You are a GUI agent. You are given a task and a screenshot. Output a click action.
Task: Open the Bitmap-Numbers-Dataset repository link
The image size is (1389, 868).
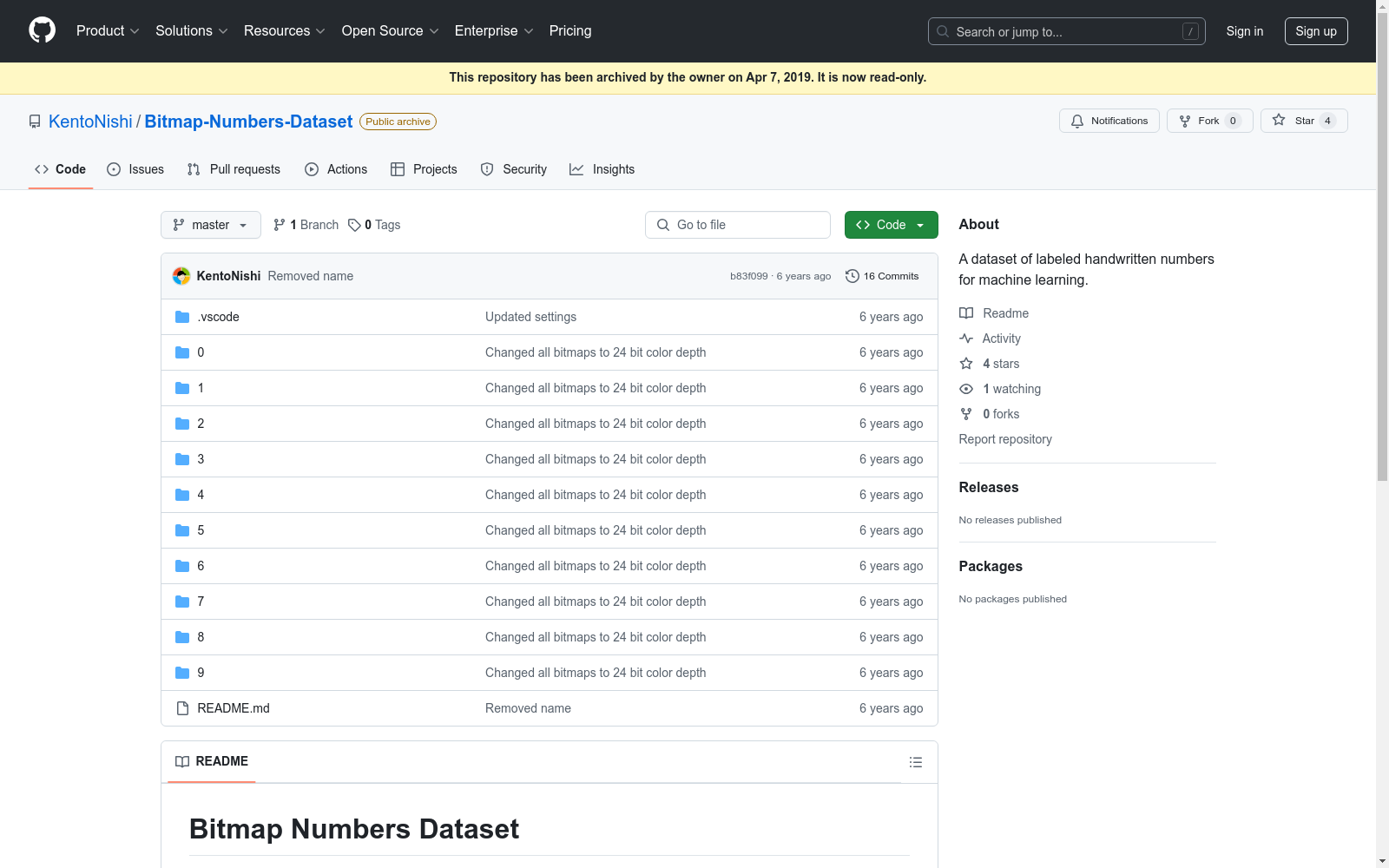[248, 122]
